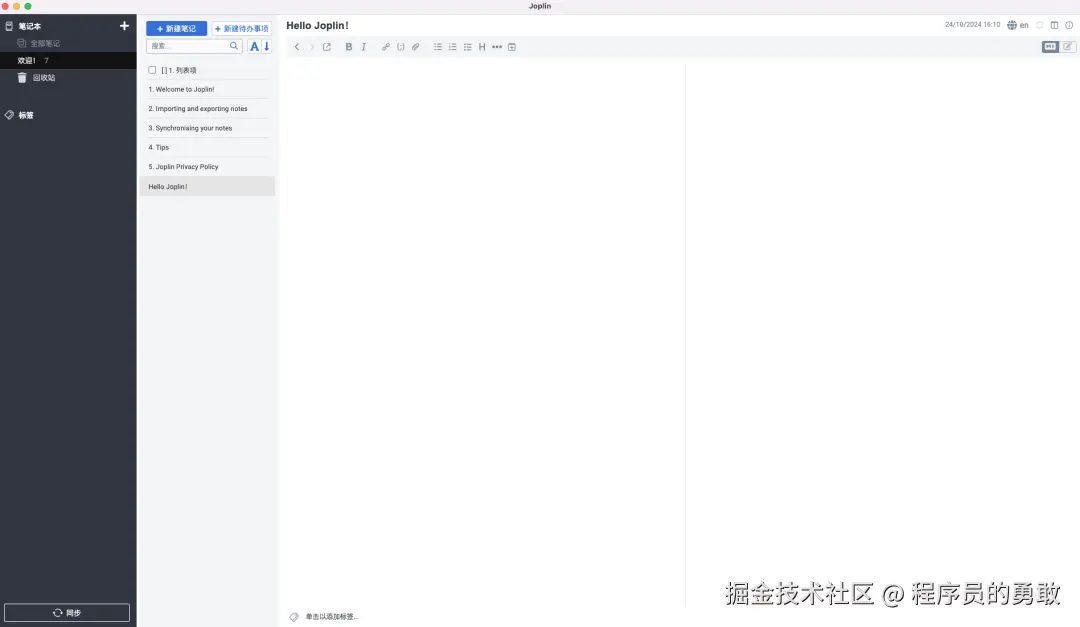Insert a hyperlink using the toolbar icon

point(386,46)
